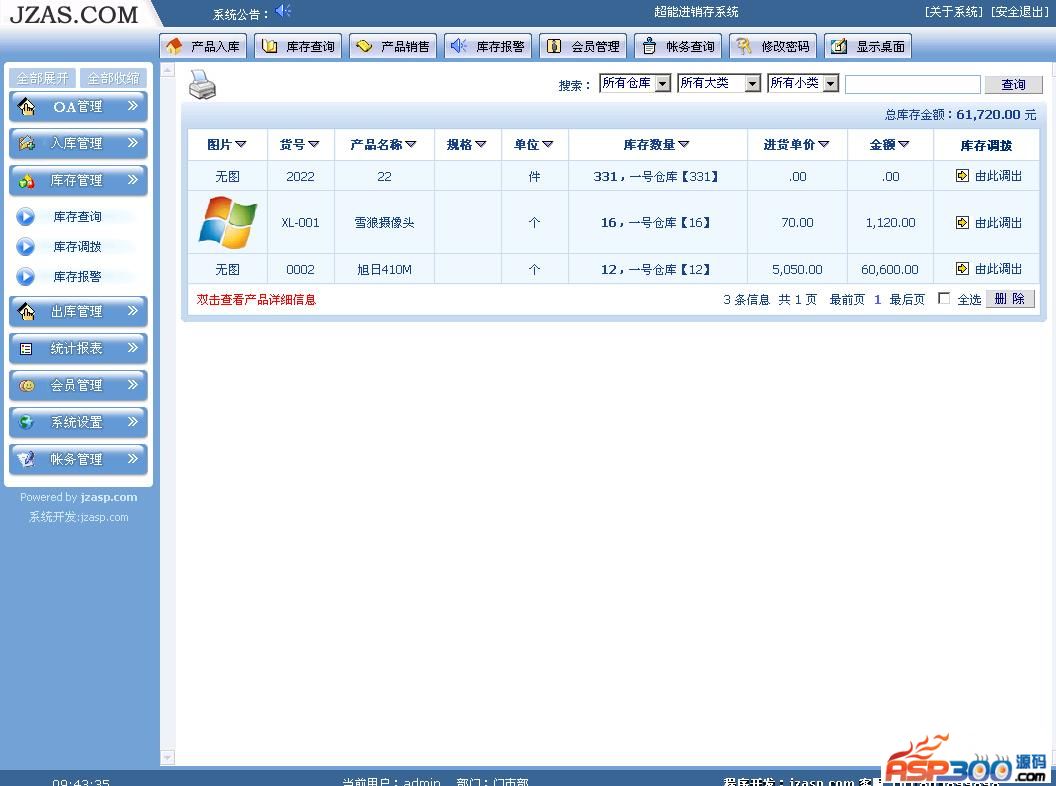
Task: Open 产品入库 from the top toolbar
Action: coord(203,46)
